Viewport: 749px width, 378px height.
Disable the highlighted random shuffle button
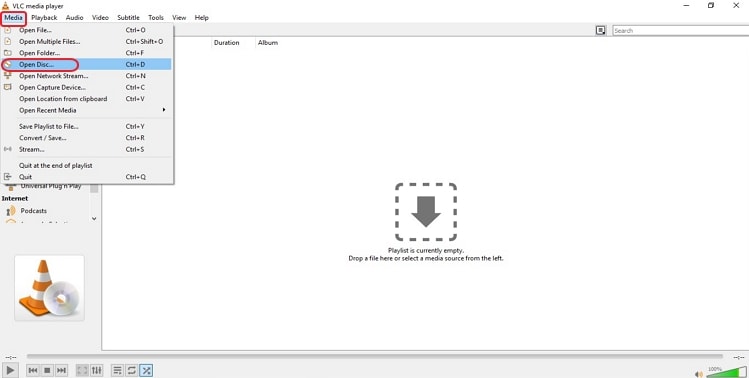point(146,370)
